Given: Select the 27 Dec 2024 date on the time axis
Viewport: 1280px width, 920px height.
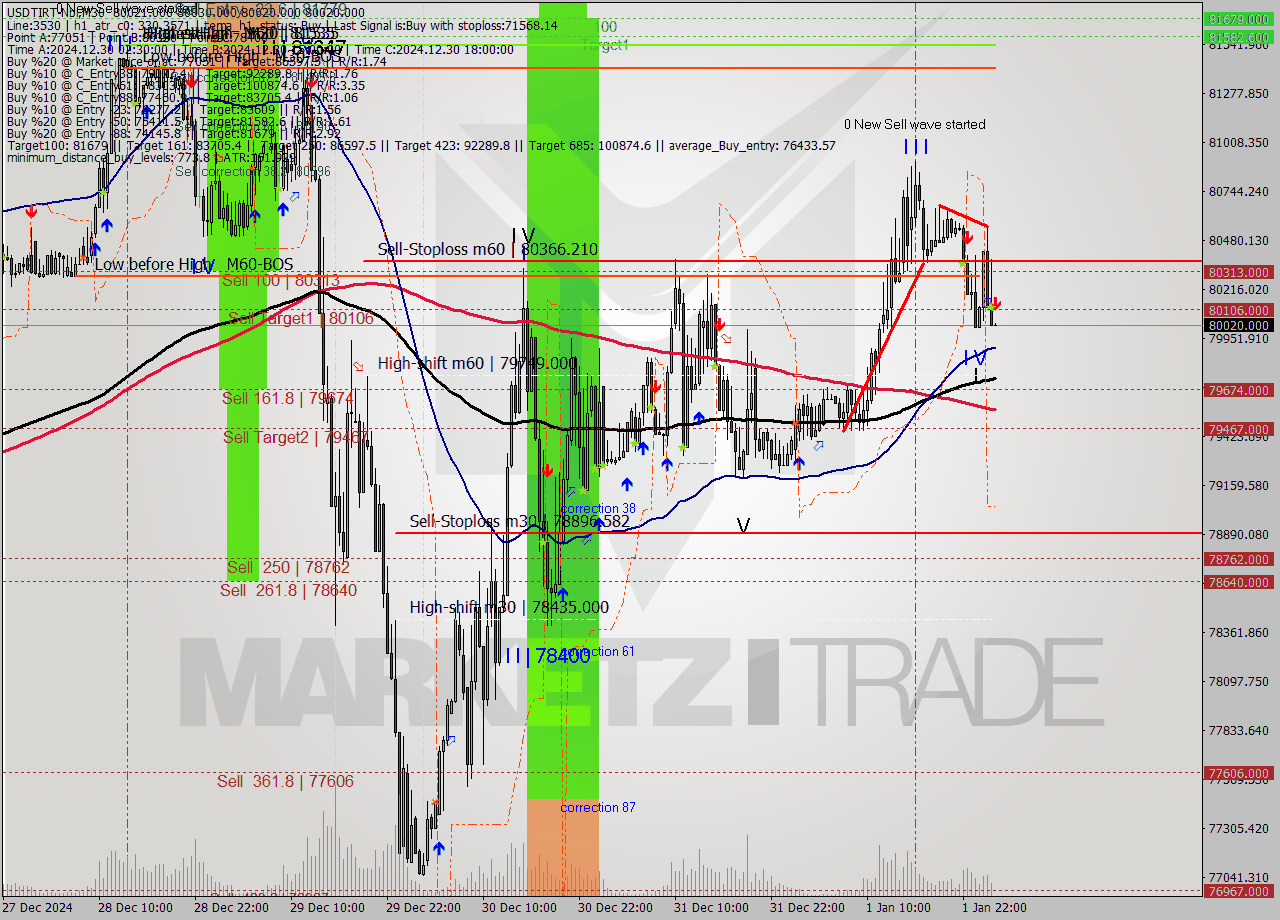Looking at the screenshot, I should pyautogui.click(x=37, y=908).
